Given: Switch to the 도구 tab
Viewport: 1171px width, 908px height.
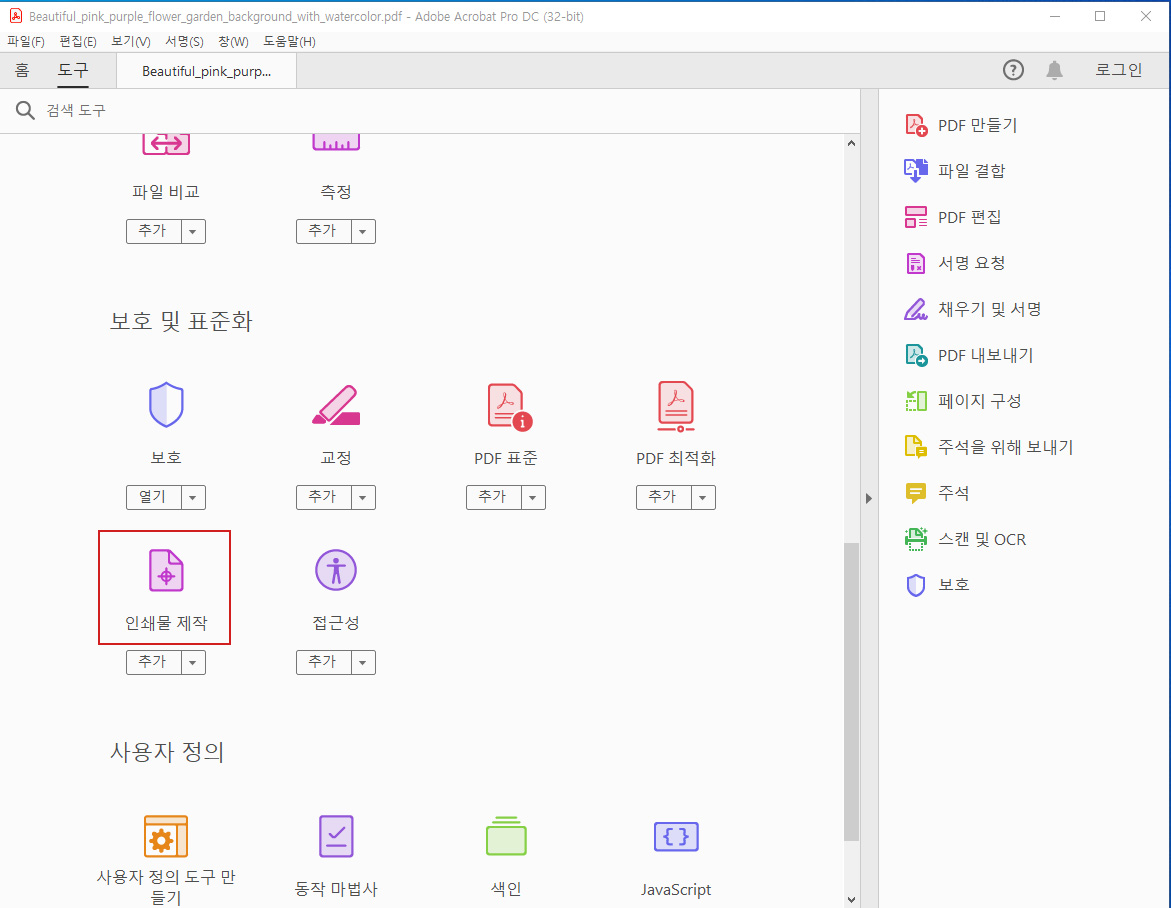Looking at the screenshot, I should tap(73, 70).
